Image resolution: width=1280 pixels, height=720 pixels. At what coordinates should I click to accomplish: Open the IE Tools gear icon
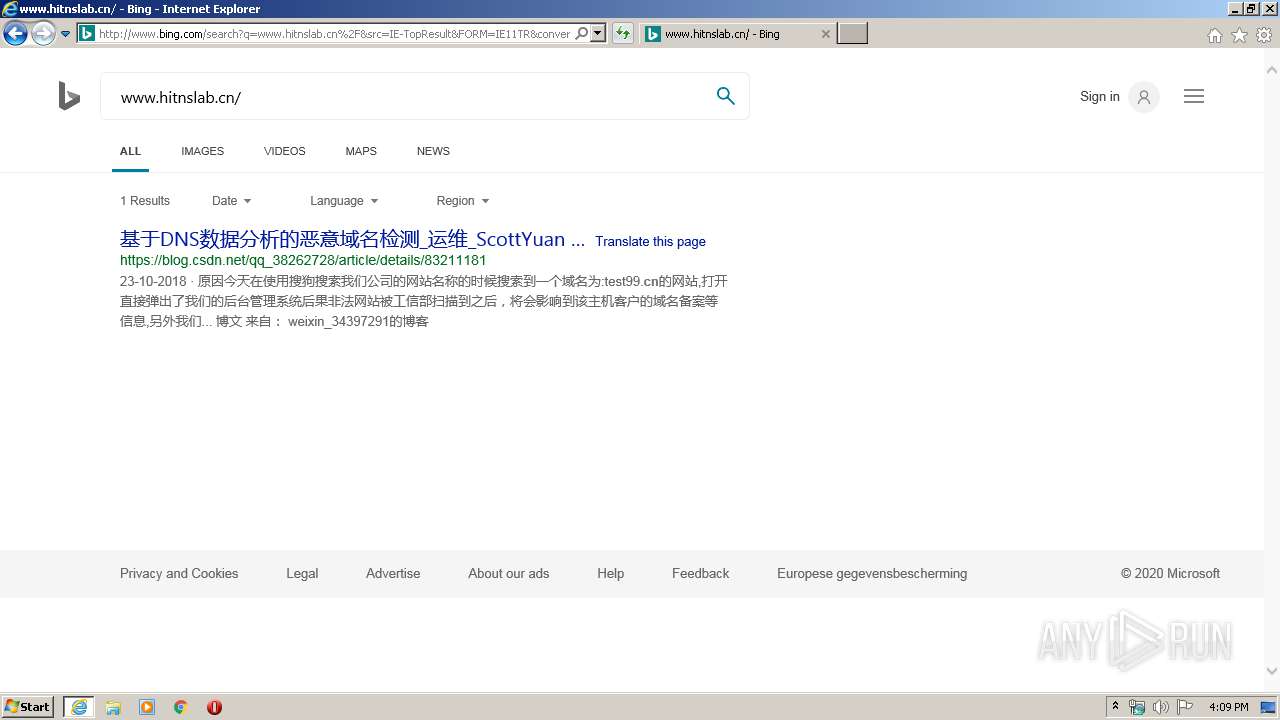(1264, 35)
